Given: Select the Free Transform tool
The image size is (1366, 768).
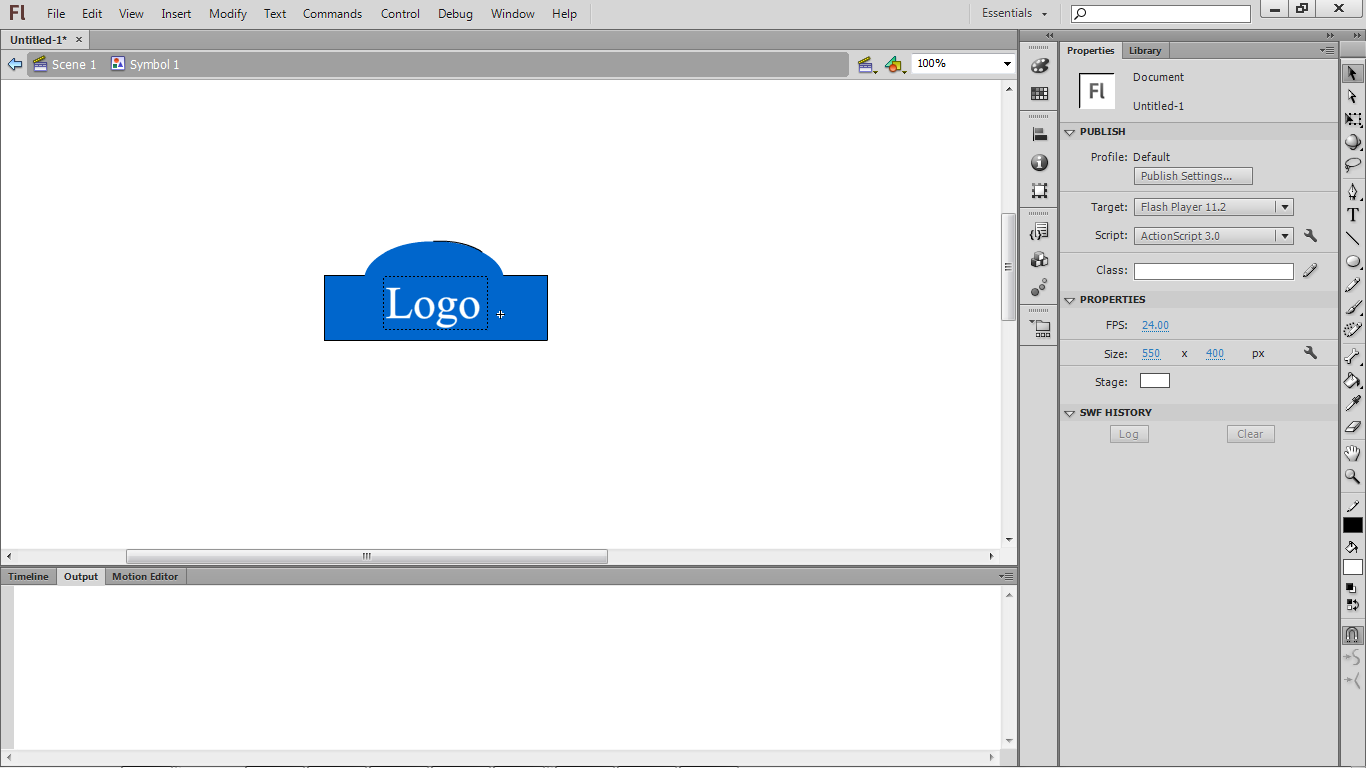Looking at the screenshot, I should [x=1352, y=120].
